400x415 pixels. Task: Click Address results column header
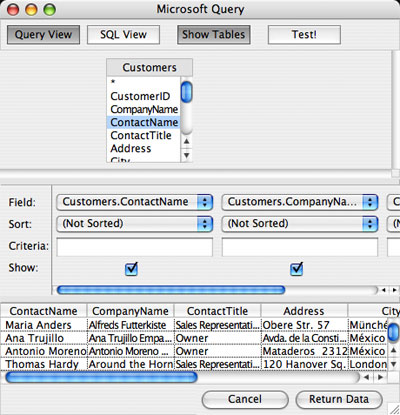[x=304, y=311]
